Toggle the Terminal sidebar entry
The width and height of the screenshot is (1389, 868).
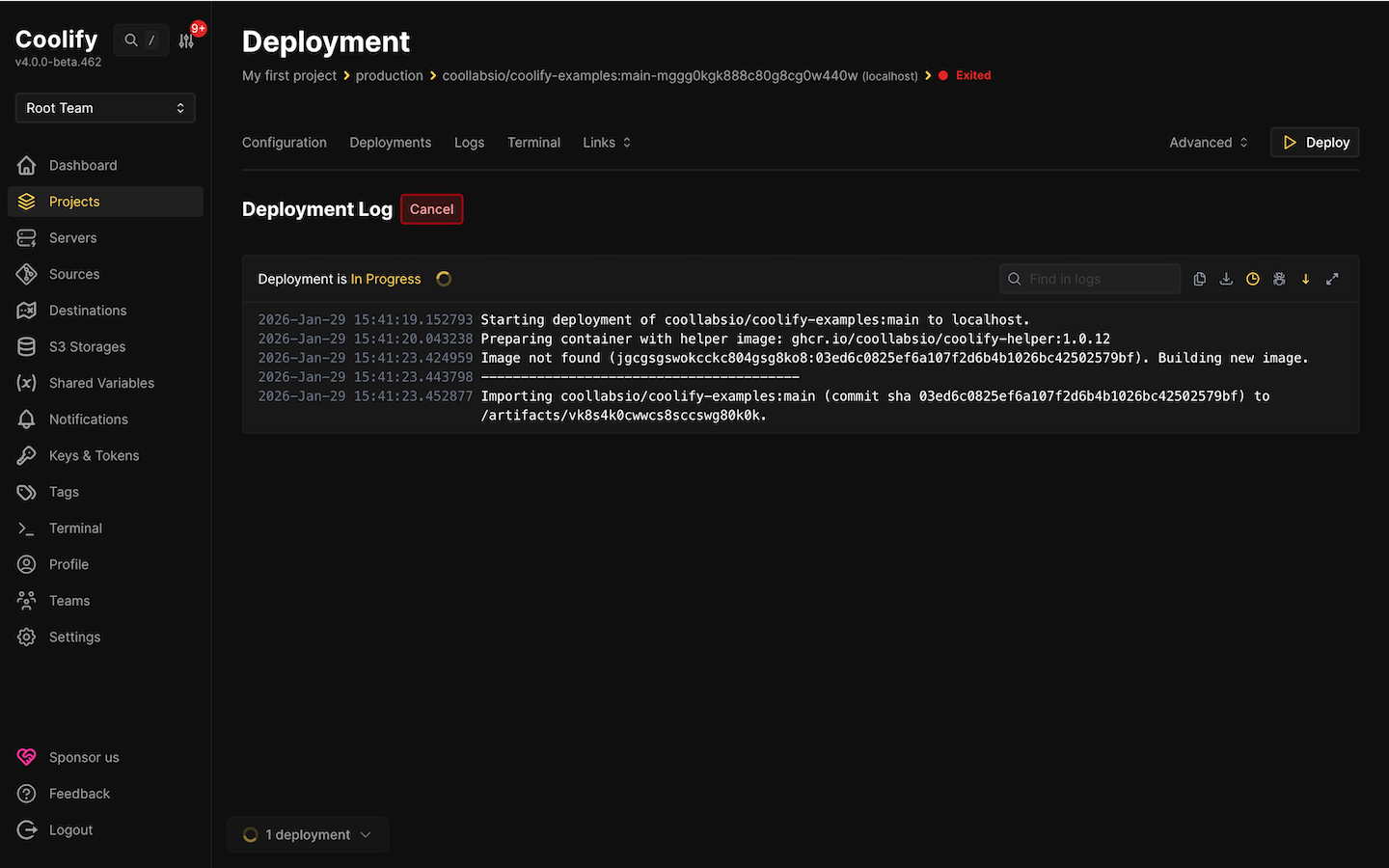74,528
